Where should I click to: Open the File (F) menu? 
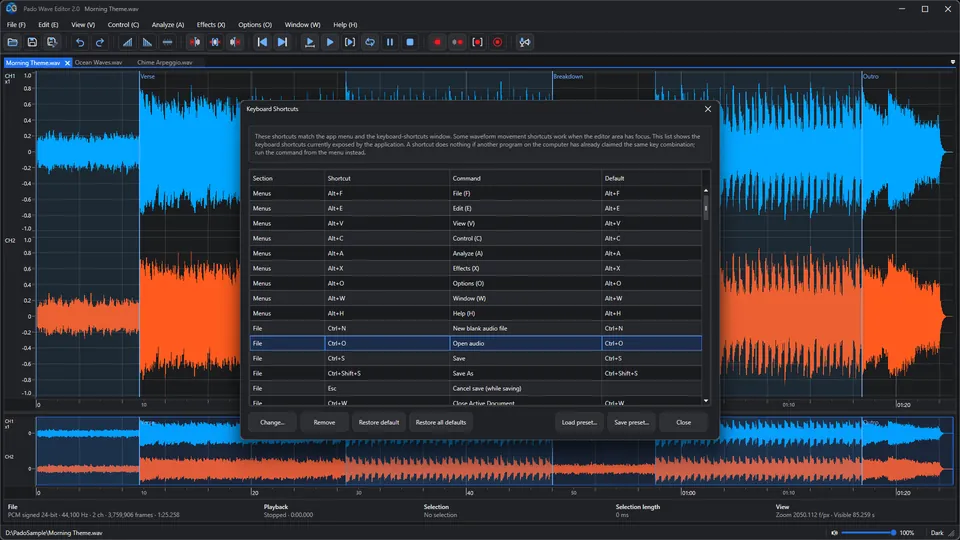tap(16, 24)
